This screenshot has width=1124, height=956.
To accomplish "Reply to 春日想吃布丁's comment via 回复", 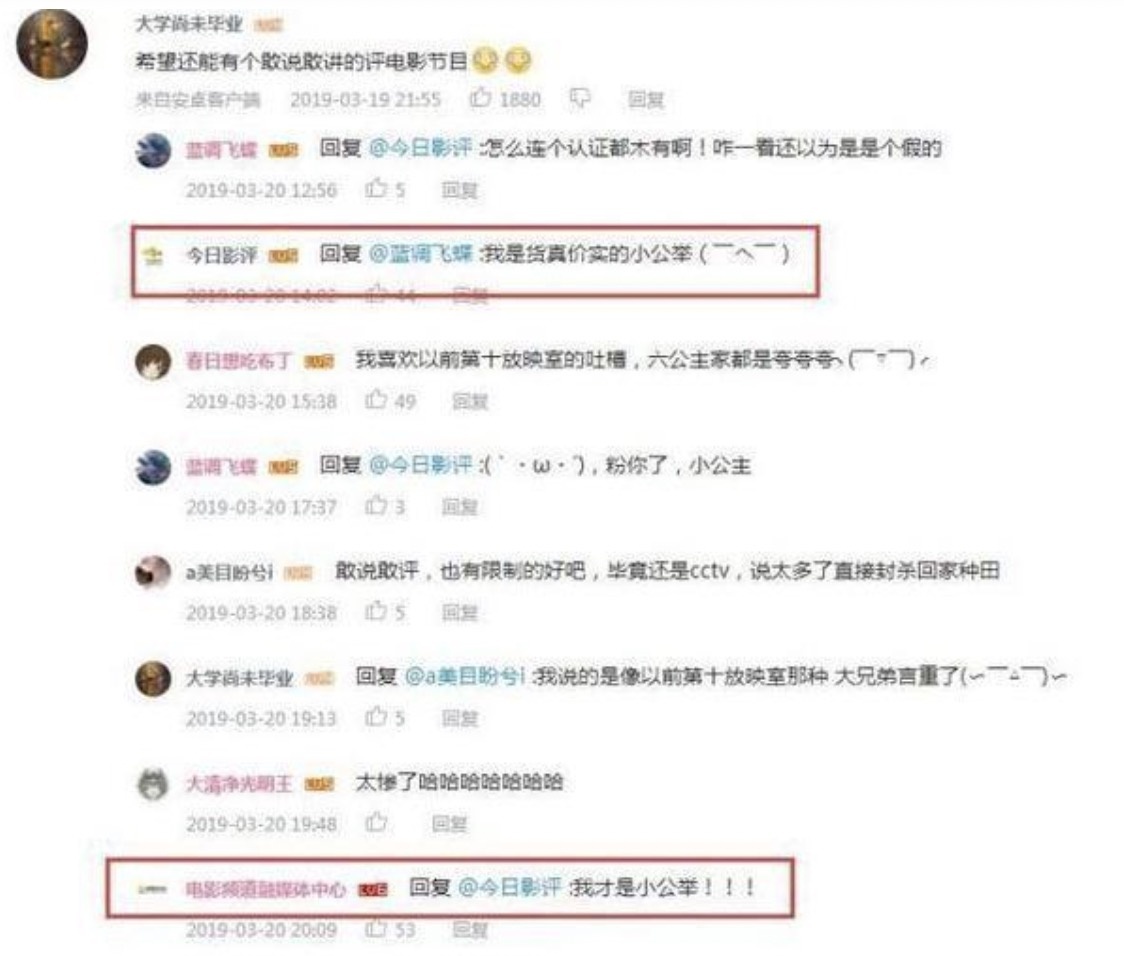I will 470,401.
